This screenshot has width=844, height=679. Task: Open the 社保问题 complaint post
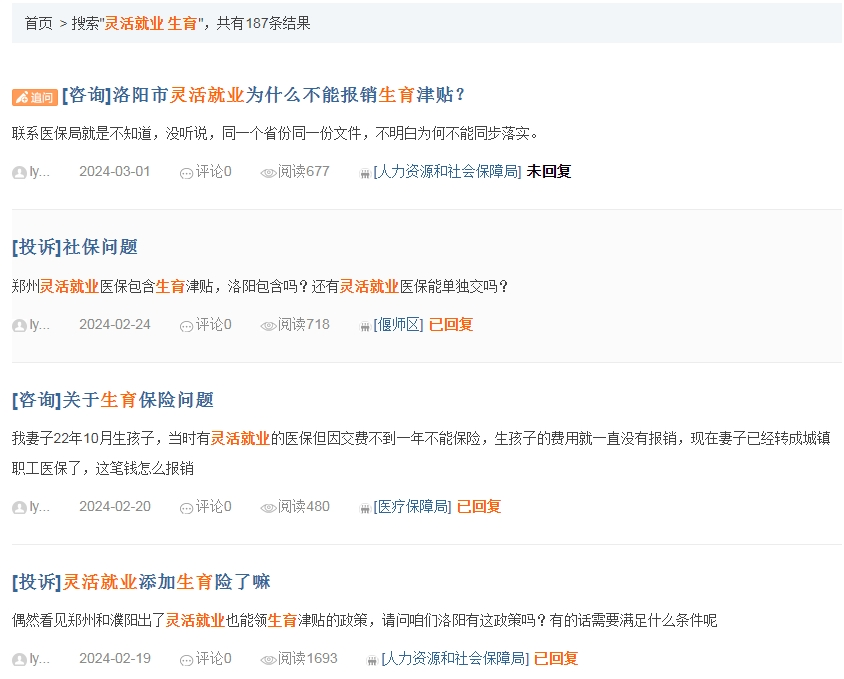[75, 247]
